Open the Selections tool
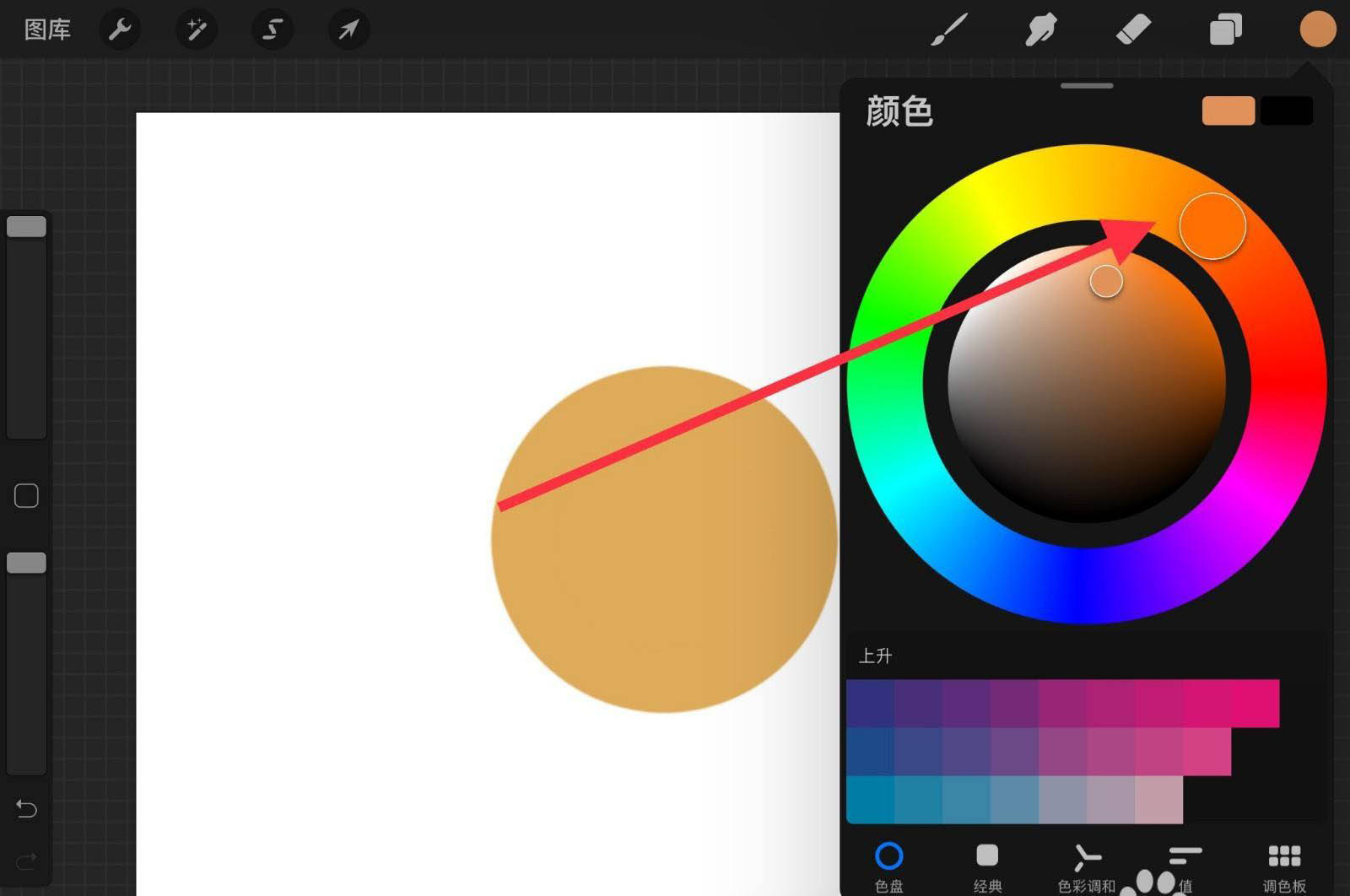The height and width of the screenshot is (896, 1350). pos(272,30)
